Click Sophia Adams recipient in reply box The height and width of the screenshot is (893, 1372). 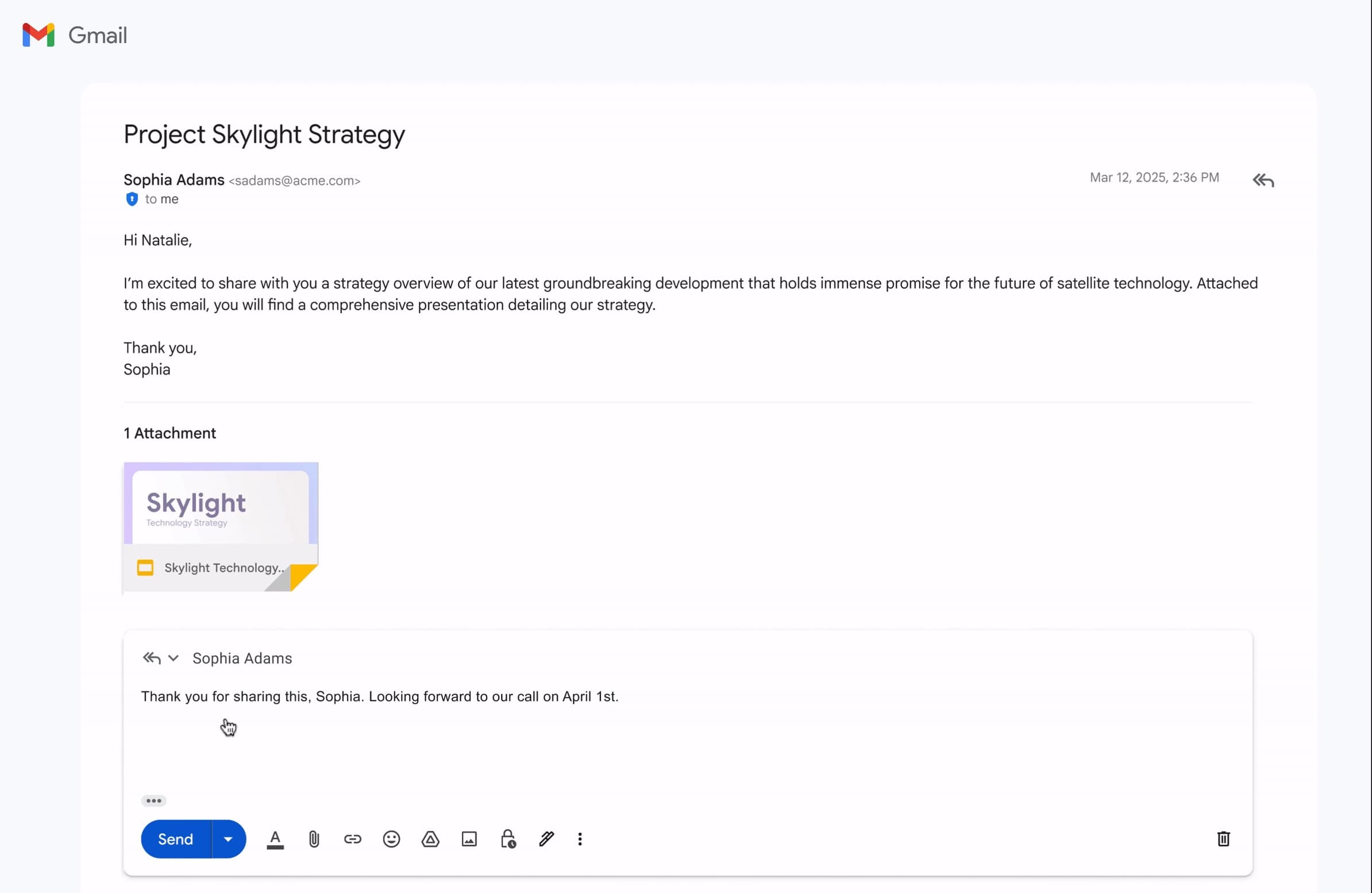tap(242, 658)
